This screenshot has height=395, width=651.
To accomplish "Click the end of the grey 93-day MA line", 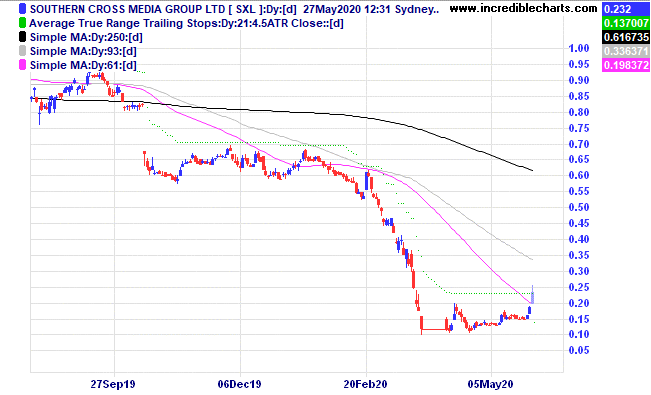I will tap(532, 259).
